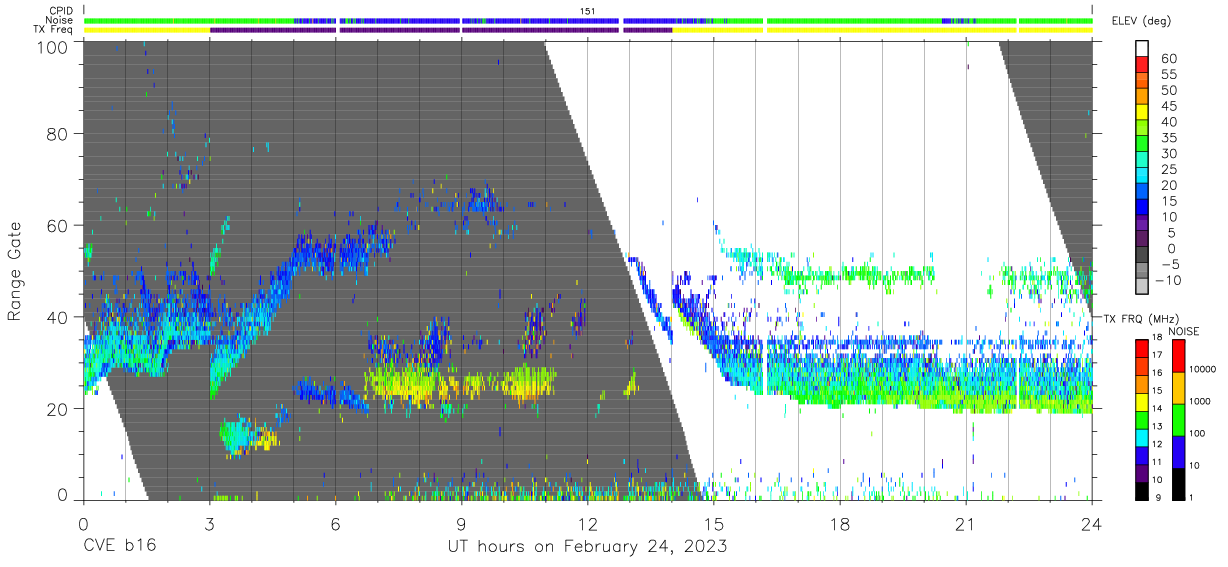Pick green 100–1000 swatch of NOISE bar
Viewport: 1228px width, 567px height.
pos(1177,419)
